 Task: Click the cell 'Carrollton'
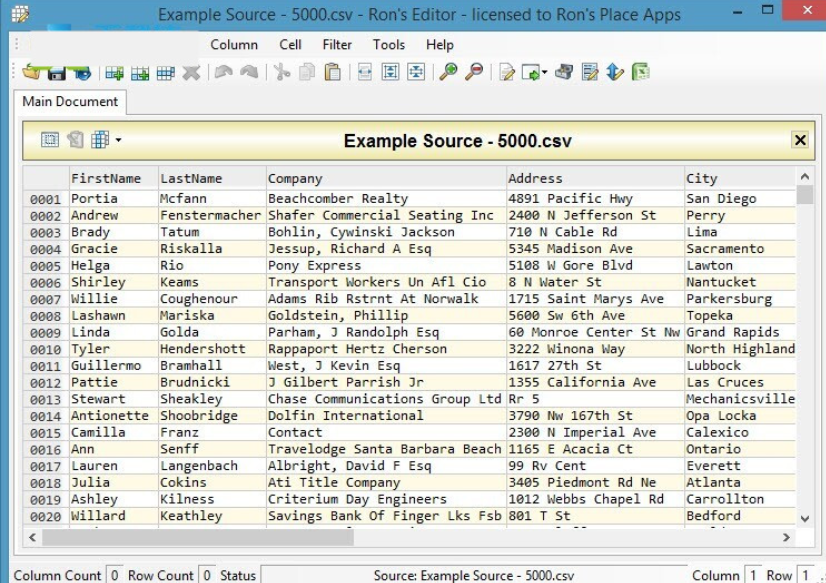click(x=740, y=499)
